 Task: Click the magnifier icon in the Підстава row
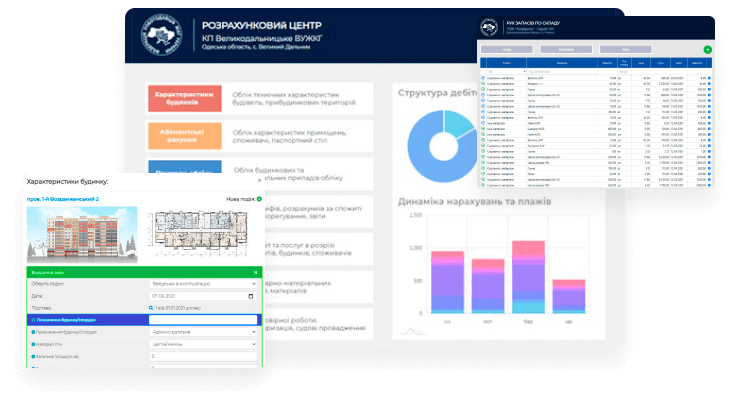tap(151, 308)
